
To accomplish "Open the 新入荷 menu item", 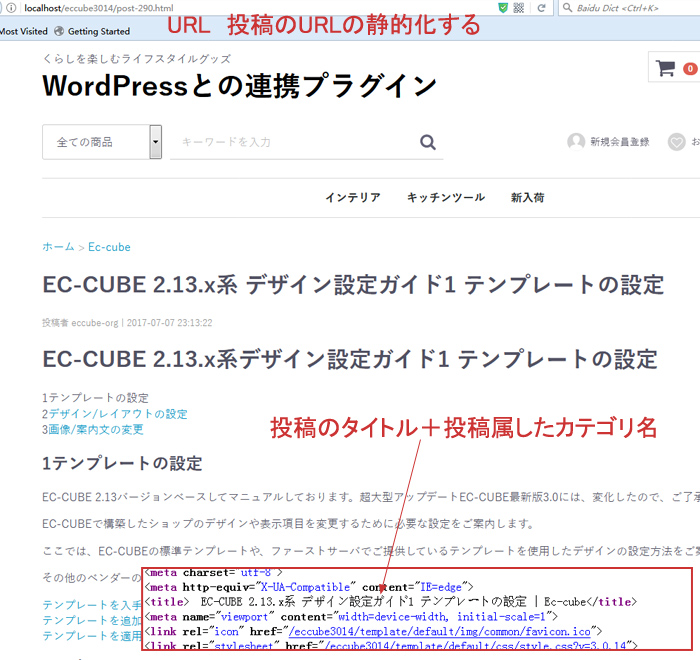I will [527, 197].
